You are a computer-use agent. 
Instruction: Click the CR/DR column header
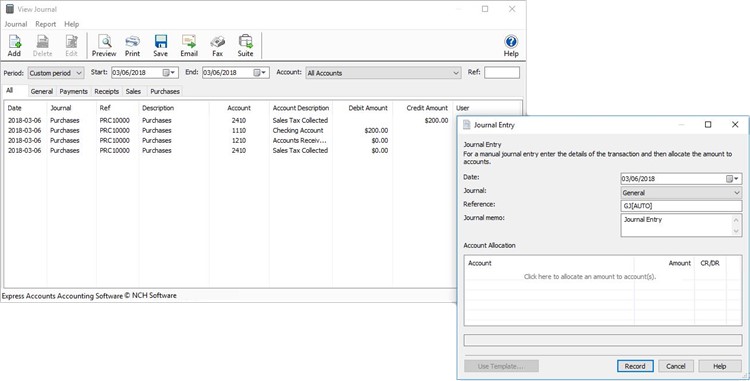coord(710,263)
